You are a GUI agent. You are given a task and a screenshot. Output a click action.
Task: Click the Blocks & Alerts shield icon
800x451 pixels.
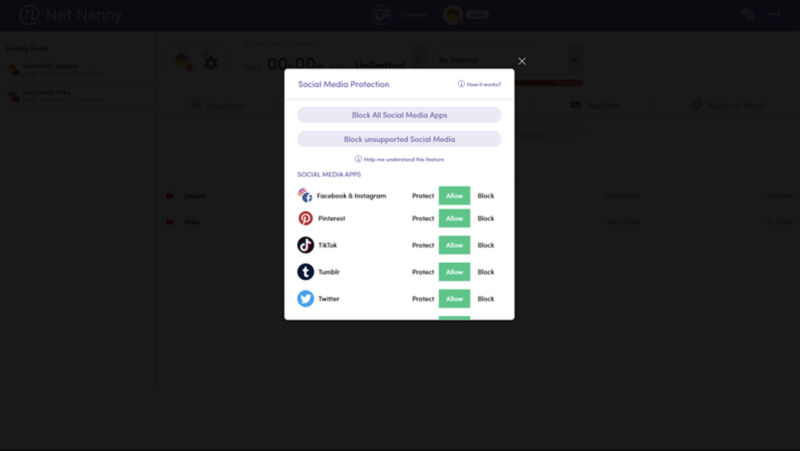(696, 105)
